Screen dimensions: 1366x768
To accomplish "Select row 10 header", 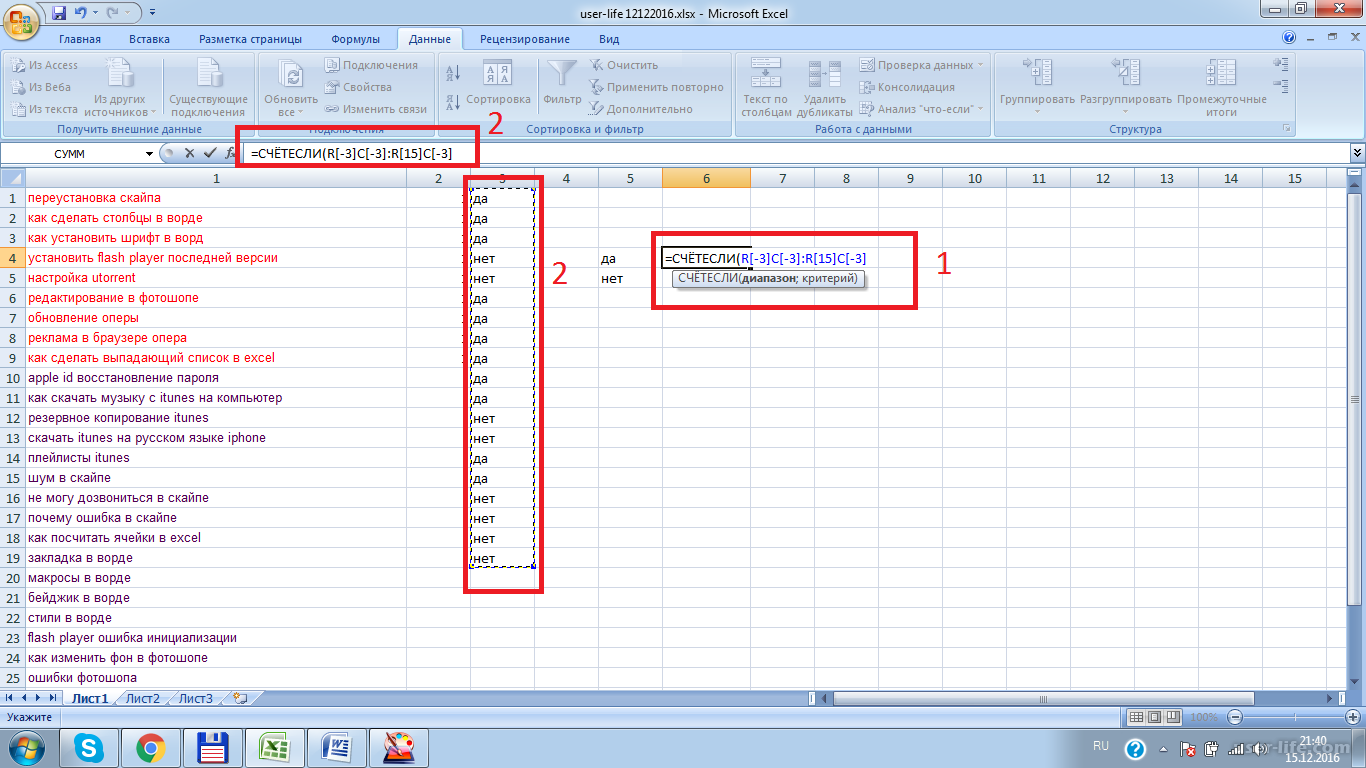I will click(12, 378).
